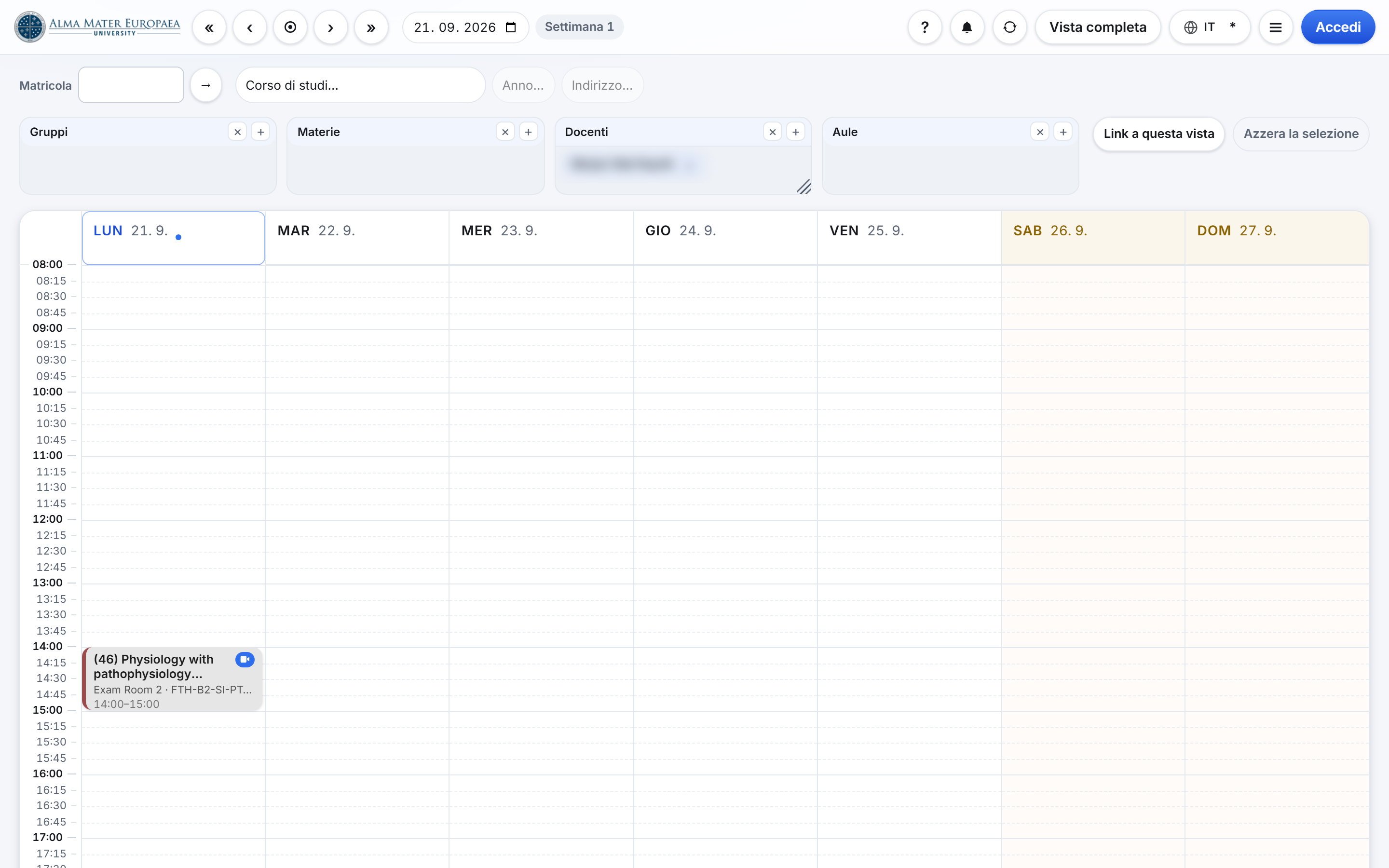Click Vista completa button
Screen dimensions: 1389x868
coord(1097,27)
